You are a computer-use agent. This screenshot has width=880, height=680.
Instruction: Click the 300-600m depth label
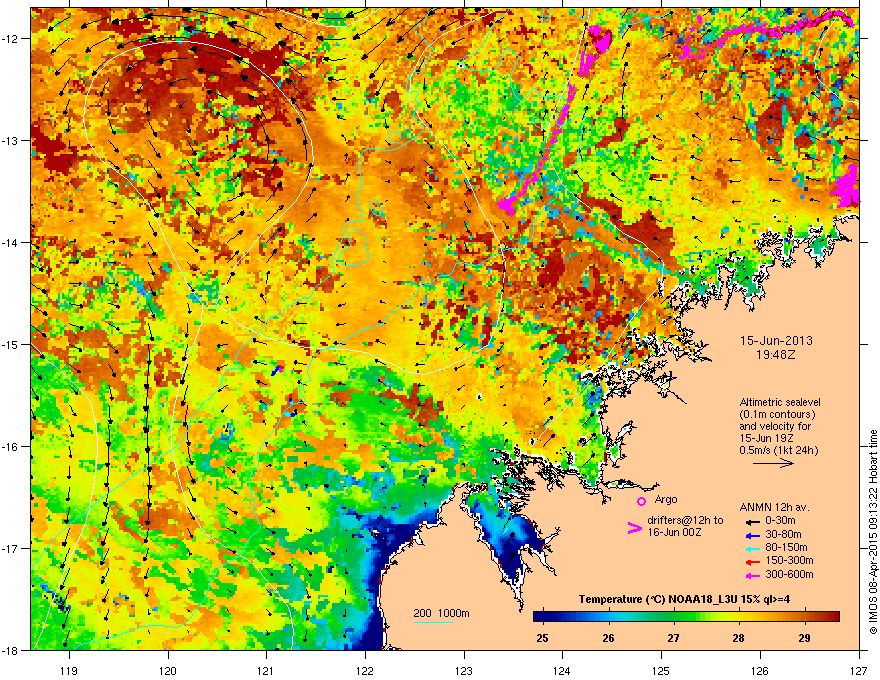click(789, 575)
